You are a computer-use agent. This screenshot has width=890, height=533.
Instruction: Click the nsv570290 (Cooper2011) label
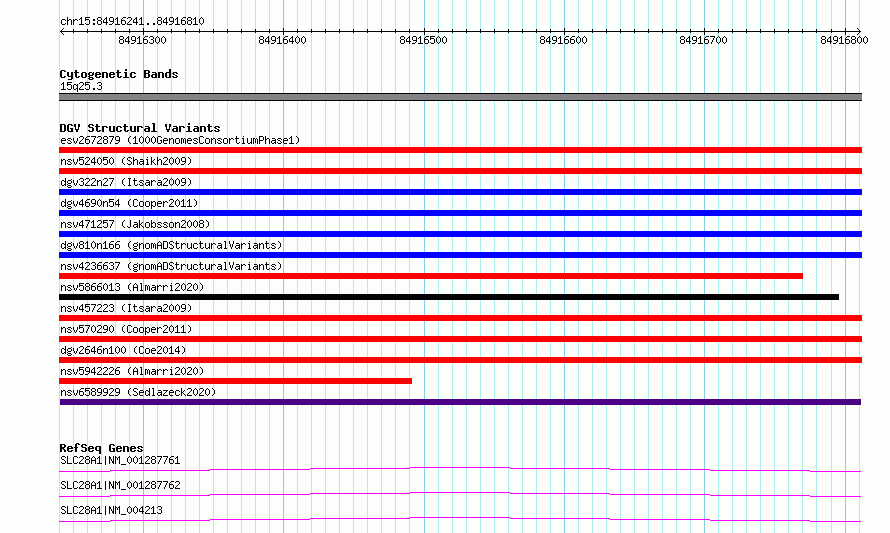(126, 329)
